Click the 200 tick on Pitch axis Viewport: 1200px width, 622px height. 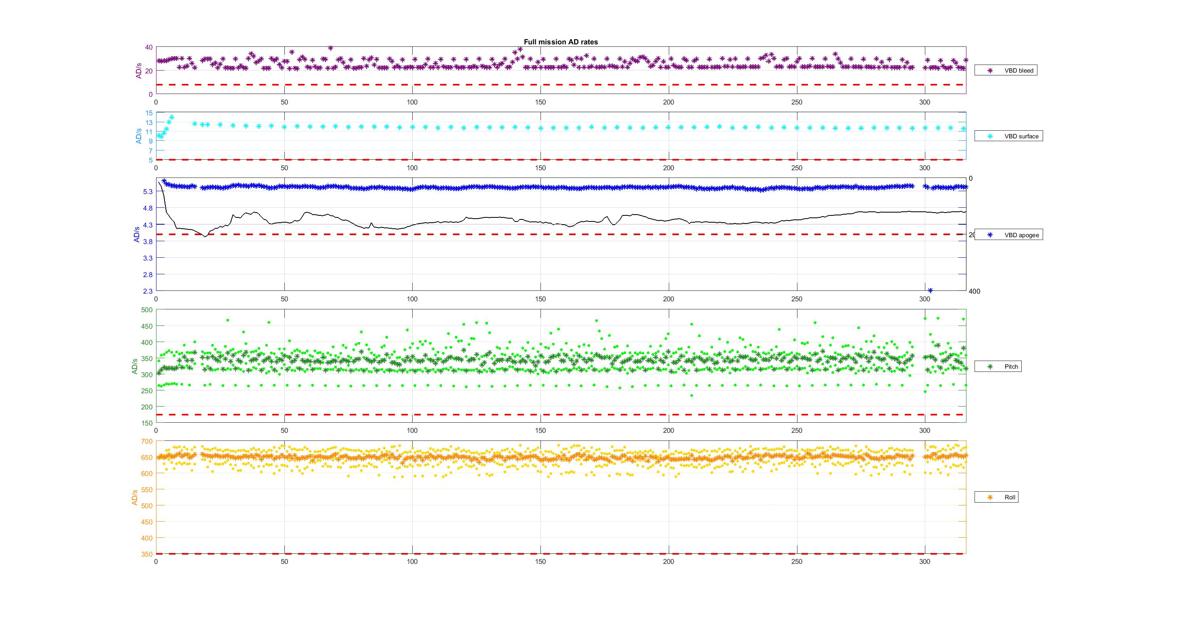147,407
